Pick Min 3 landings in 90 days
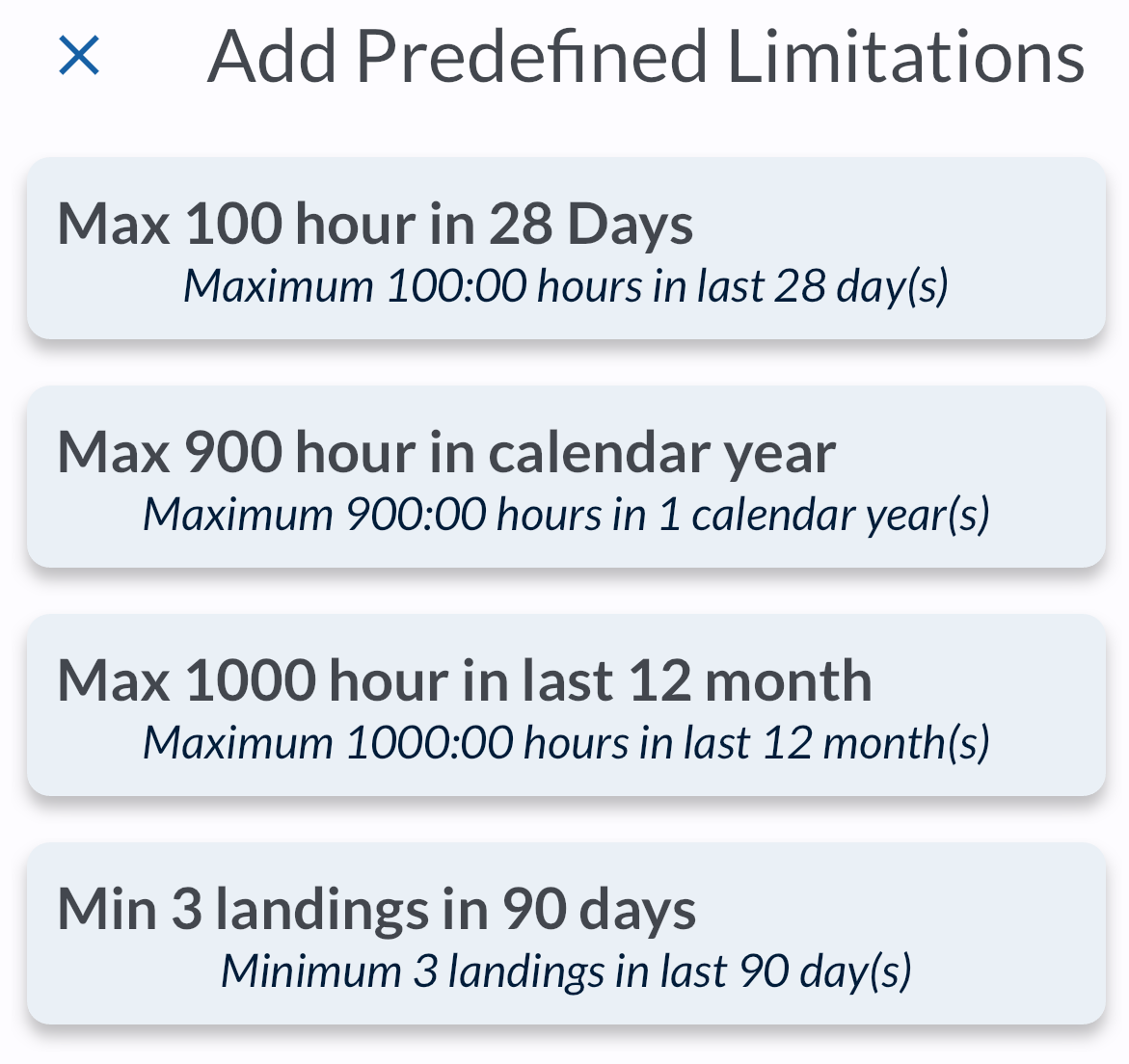1129x1064 pixels. click(377, 909)
